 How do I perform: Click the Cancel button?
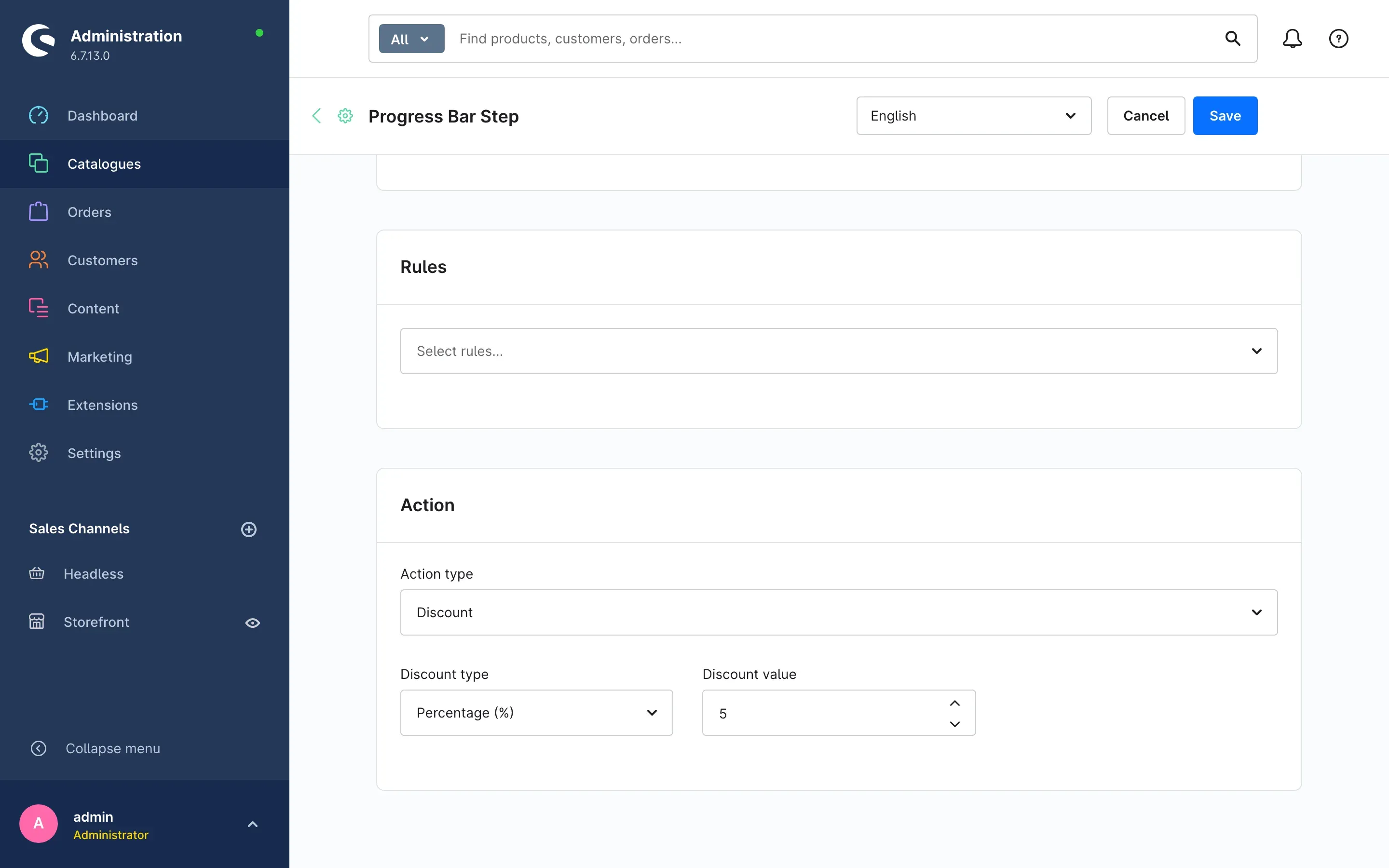click(1145, 116)
